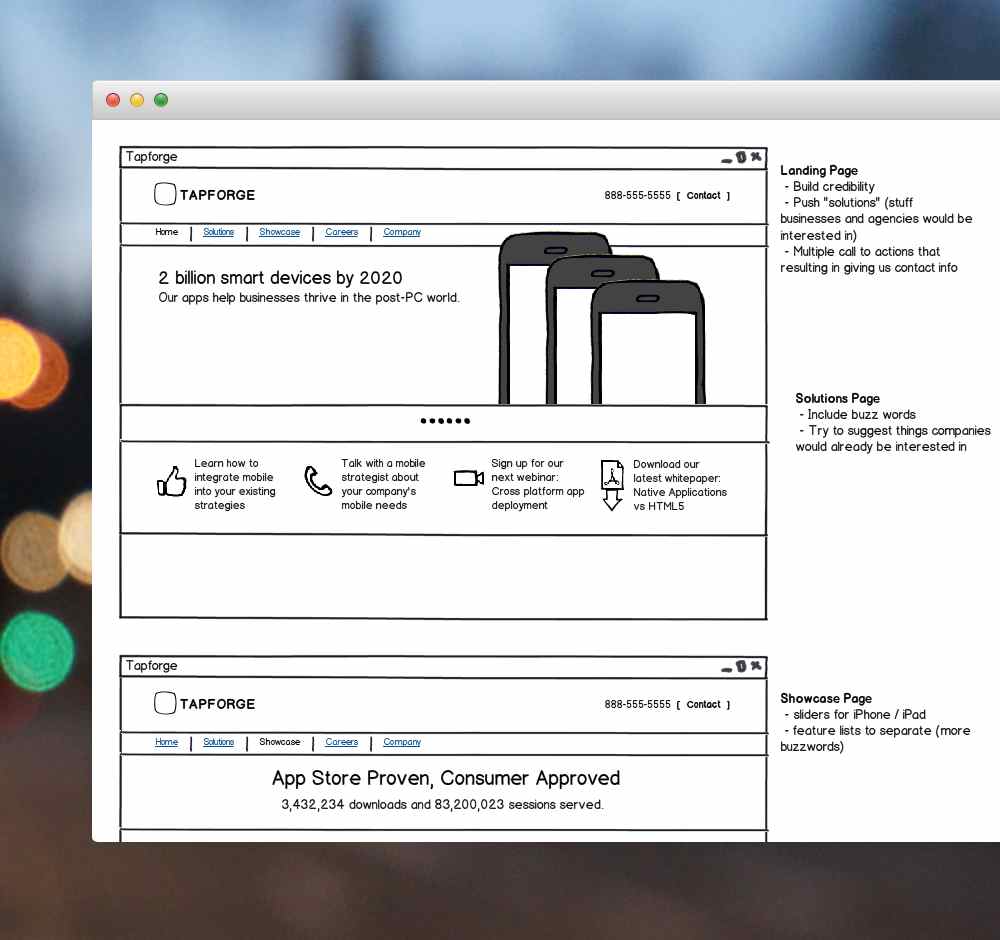Open Showcase link in landing page navigation
This screenshot has width=1000, height=940.
[x=279, y=232]
